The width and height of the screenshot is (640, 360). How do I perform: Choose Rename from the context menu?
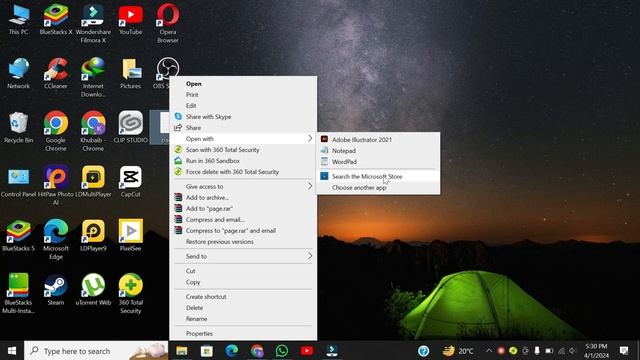point(243,319)
